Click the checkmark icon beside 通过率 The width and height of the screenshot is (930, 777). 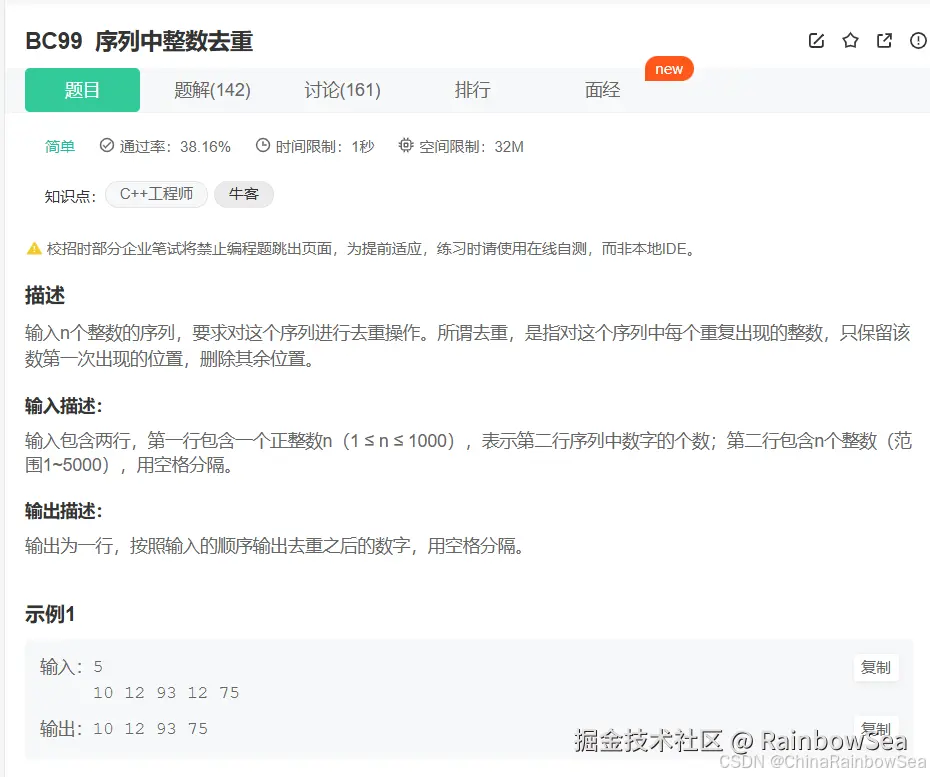point(106,145)
